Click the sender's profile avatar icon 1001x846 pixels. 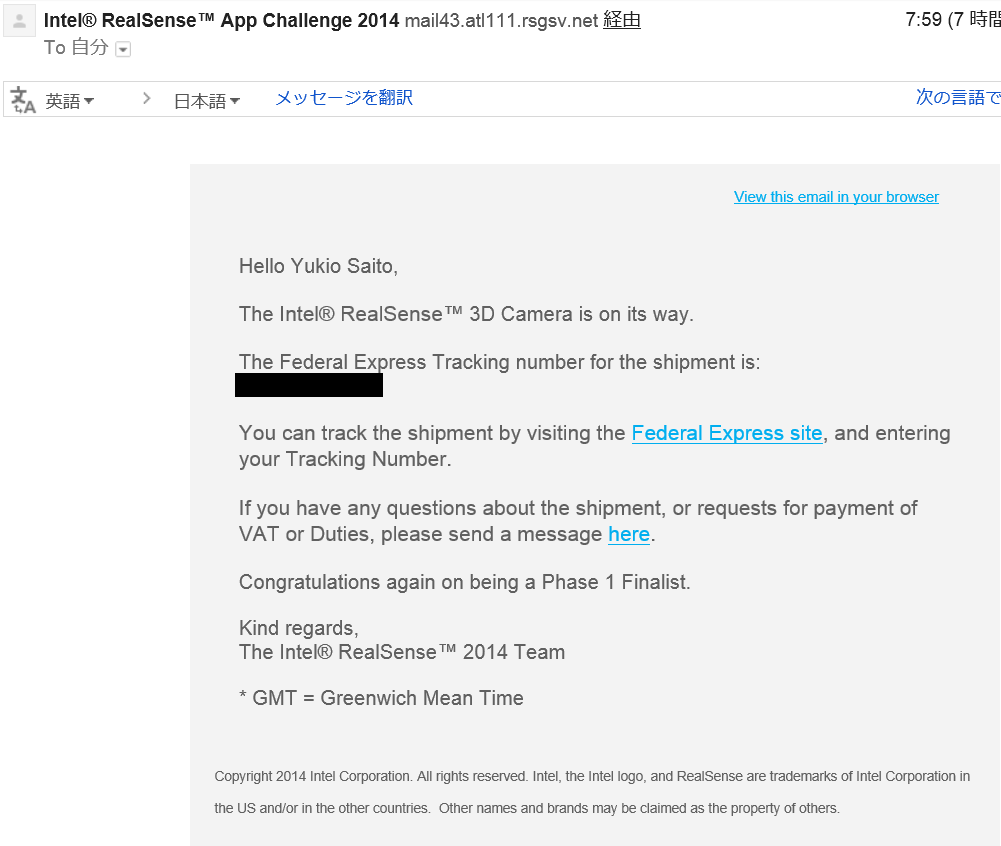[20, 22]
